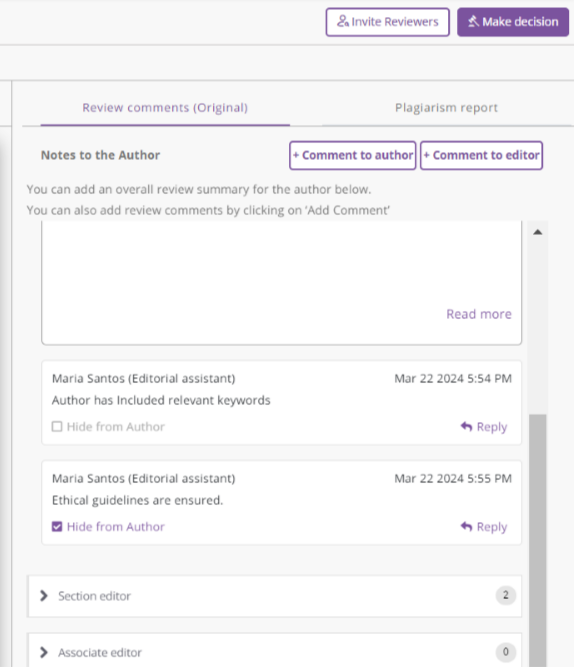Click the reply arrow icon on the keywords comment
Screen dimensions: 574x667
[x=466, y=426]
